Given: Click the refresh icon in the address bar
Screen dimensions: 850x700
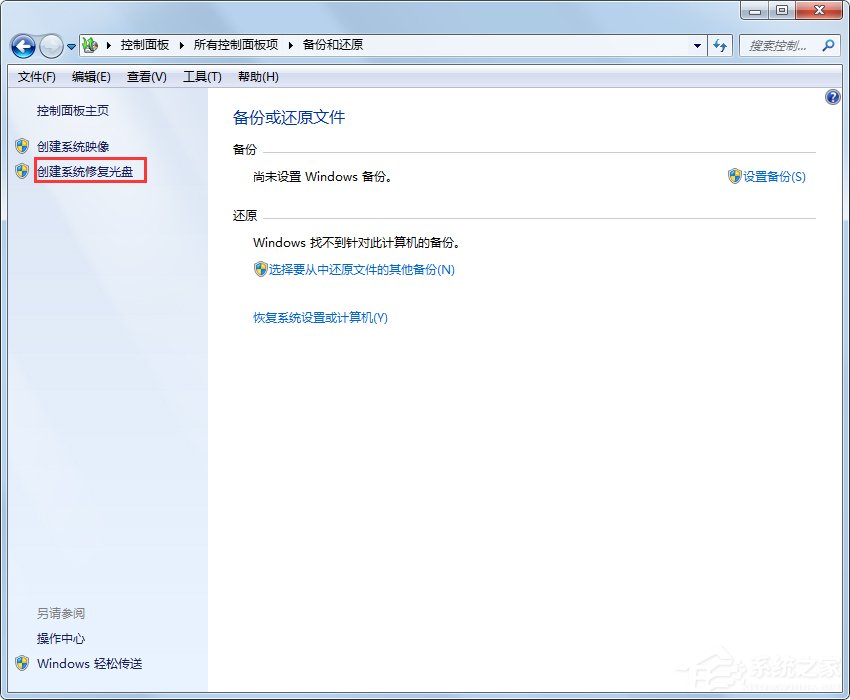Looking at the screenshot, I should 720,46.
